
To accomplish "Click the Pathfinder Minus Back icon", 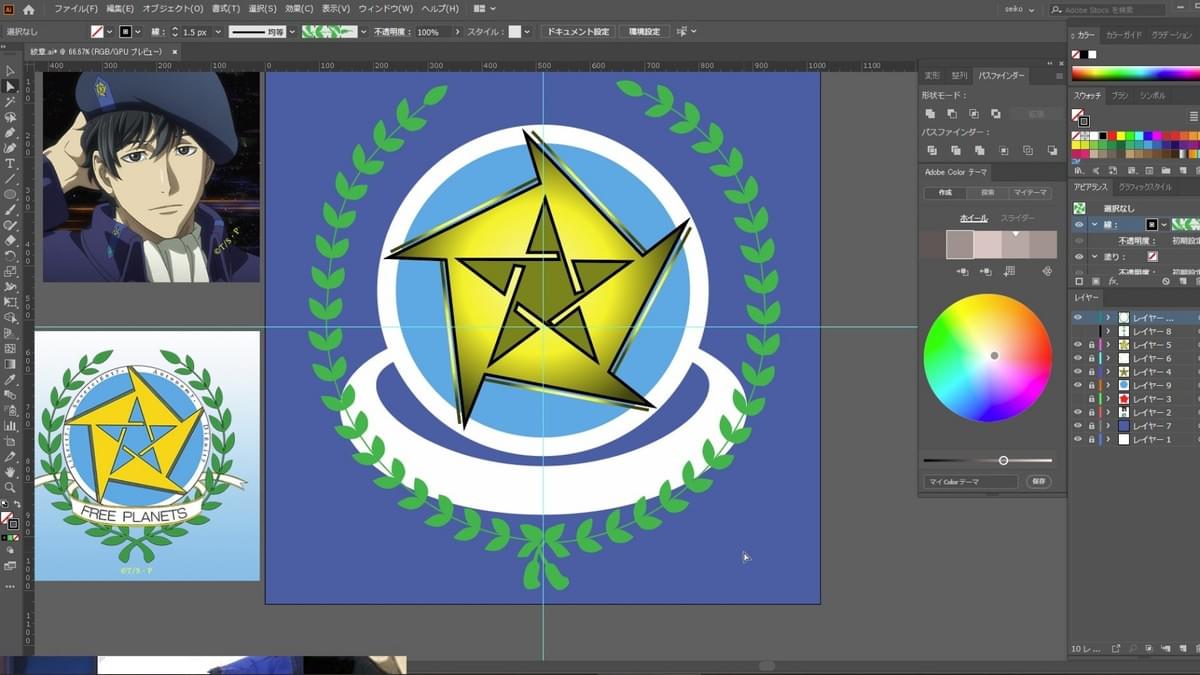I will point(1052,150).
